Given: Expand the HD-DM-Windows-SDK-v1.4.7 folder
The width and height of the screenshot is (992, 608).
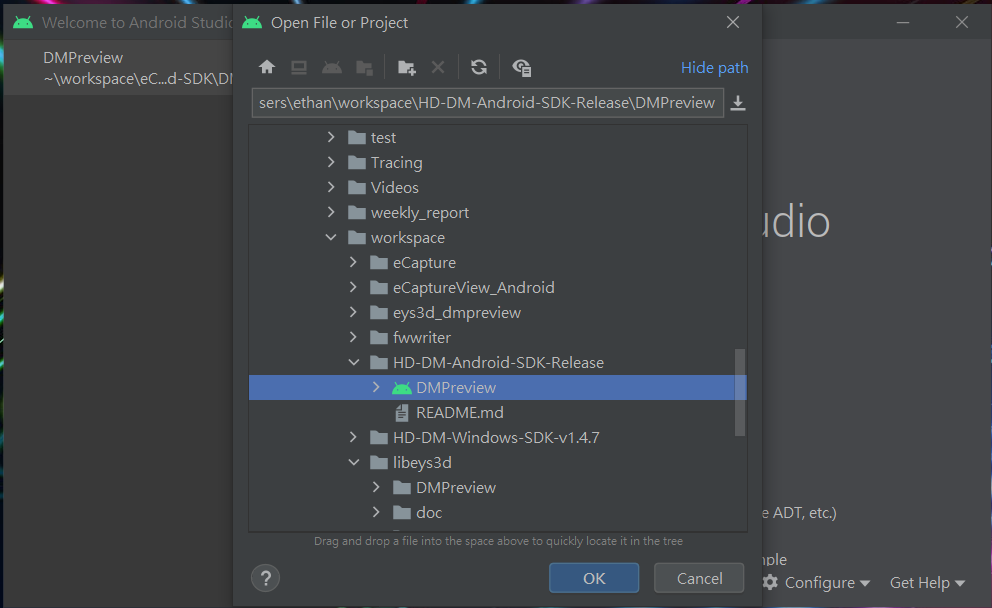Looking at the screenshot, I should point(353,437).
